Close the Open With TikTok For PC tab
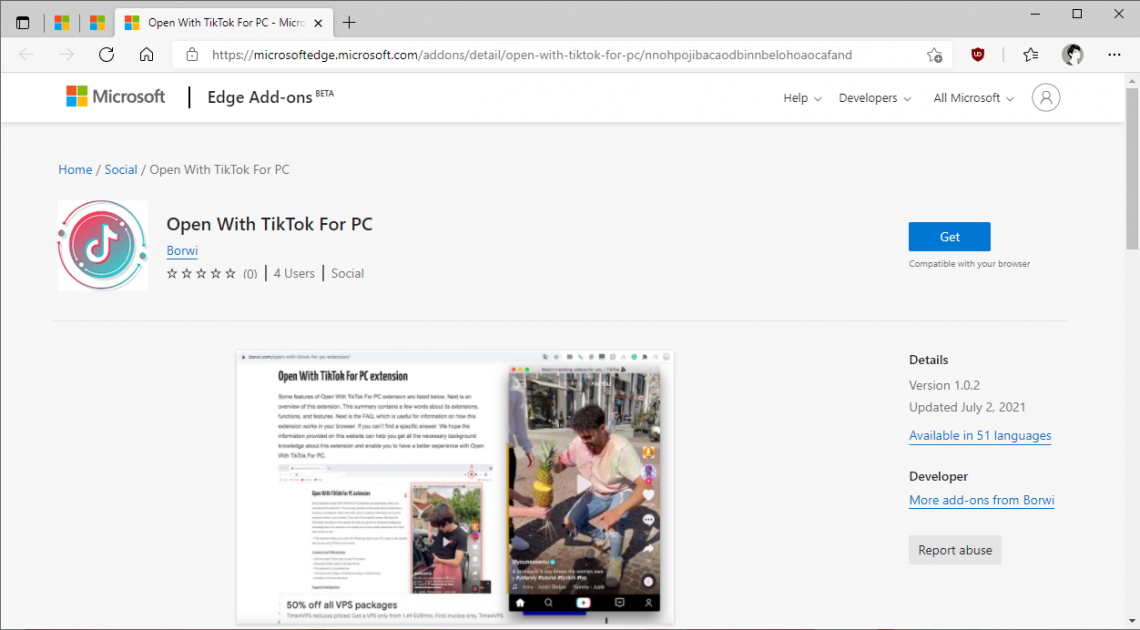Image resolution: width=1140 pixels, height=630 pixels. [318, 23]
